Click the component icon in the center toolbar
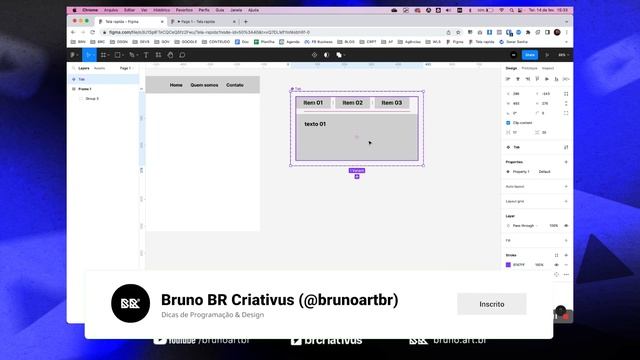Viewport: 640px width, 360px height. (314, 55)
